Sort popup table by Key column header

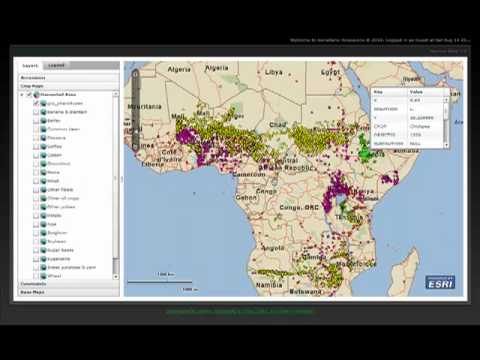(x=389, y=92)
